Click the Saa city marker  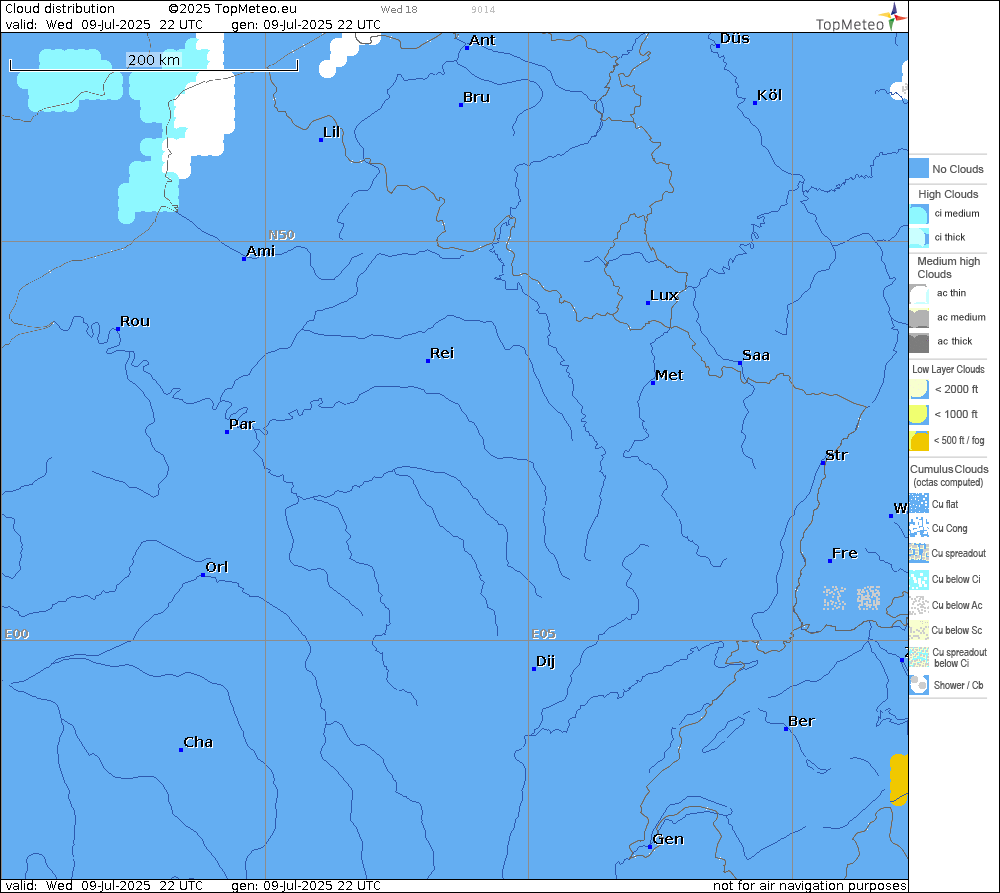(740, 363)
